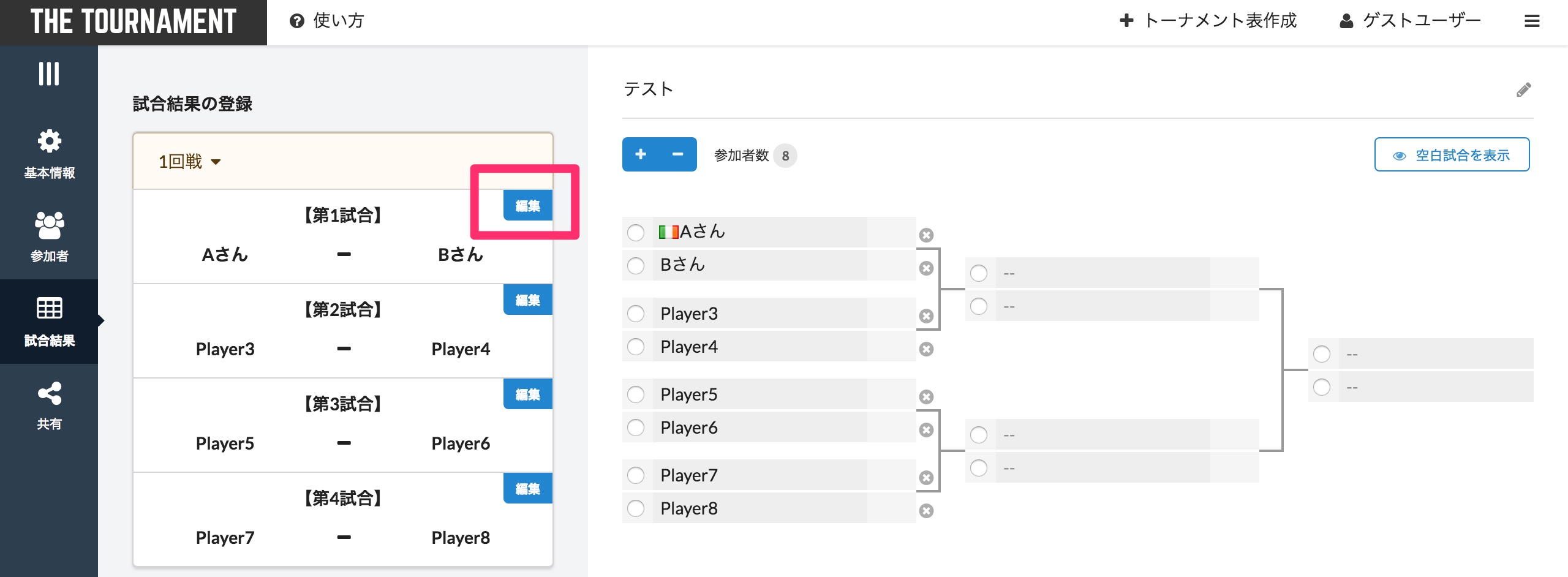The height and width of the screenshot is (577, 1568).
Task: Open the hamburger menu in top bar
Action: coord(1532,21)
